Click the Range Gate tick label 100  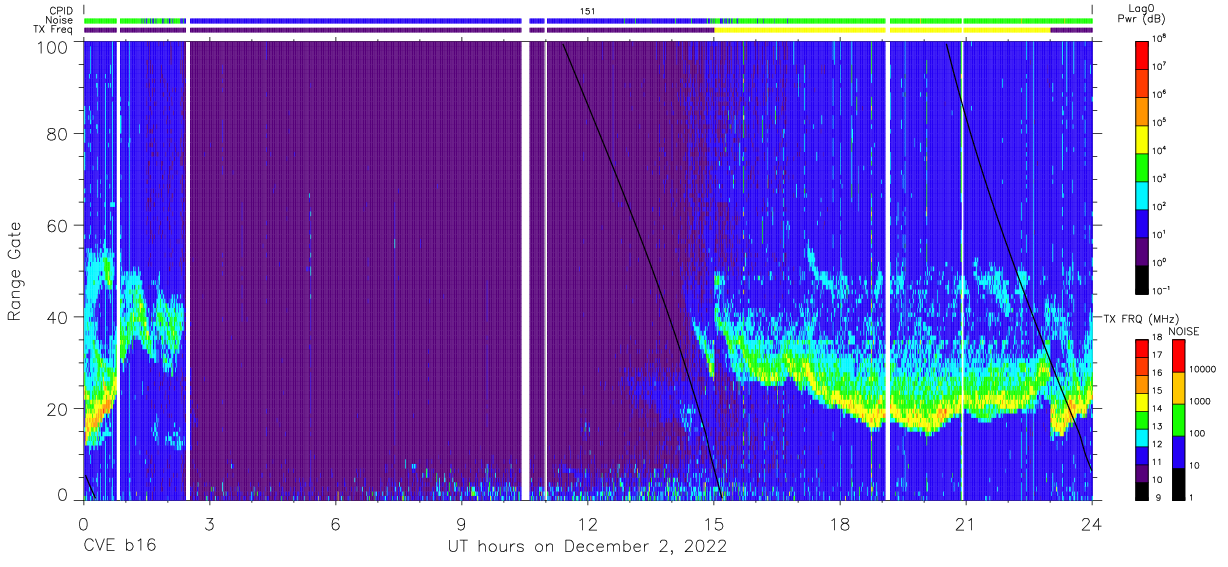pos(53,47)
